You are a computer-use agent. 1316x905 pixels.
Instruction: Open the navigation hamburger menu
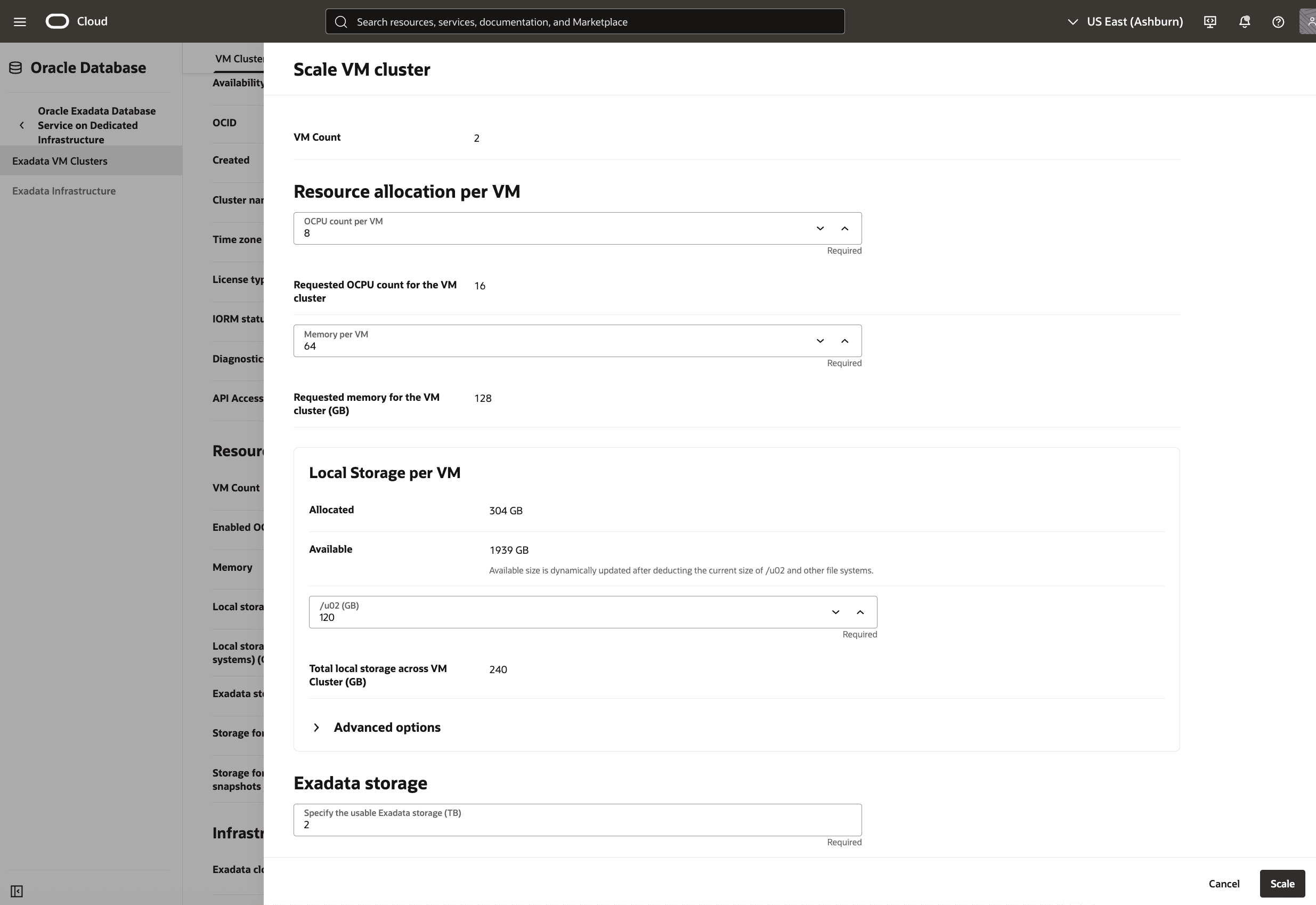20,21
